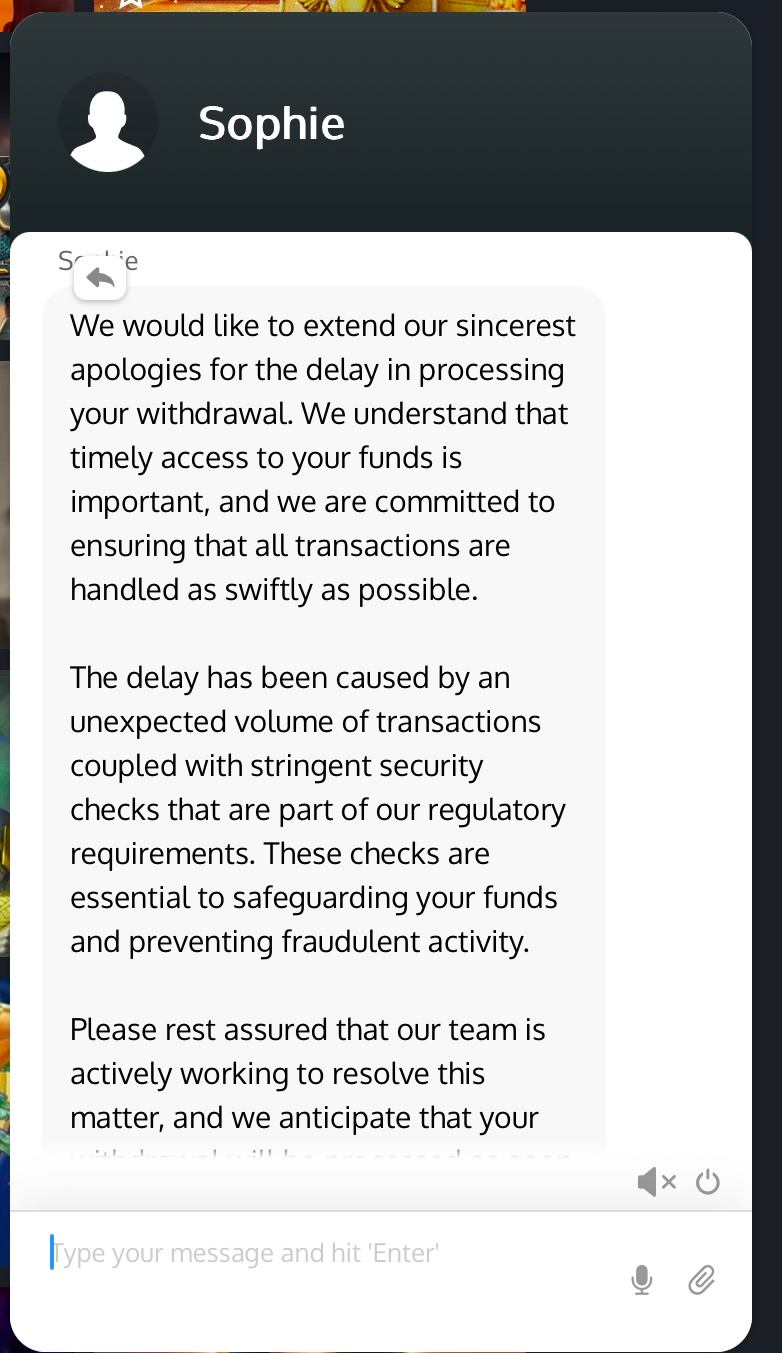The width and height of the screenshot is (782, 1353).
Task: Click the agent name Sophie in header
Action: (x=271, y=124)
